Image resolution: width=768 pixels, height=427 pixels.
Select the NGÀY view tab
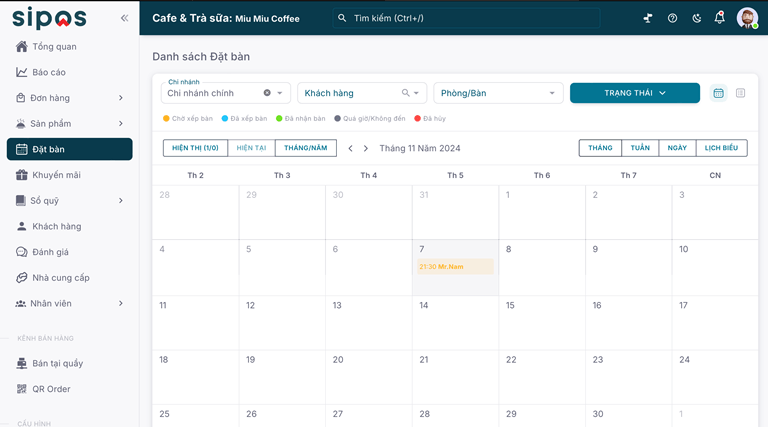tap(677, 148)
